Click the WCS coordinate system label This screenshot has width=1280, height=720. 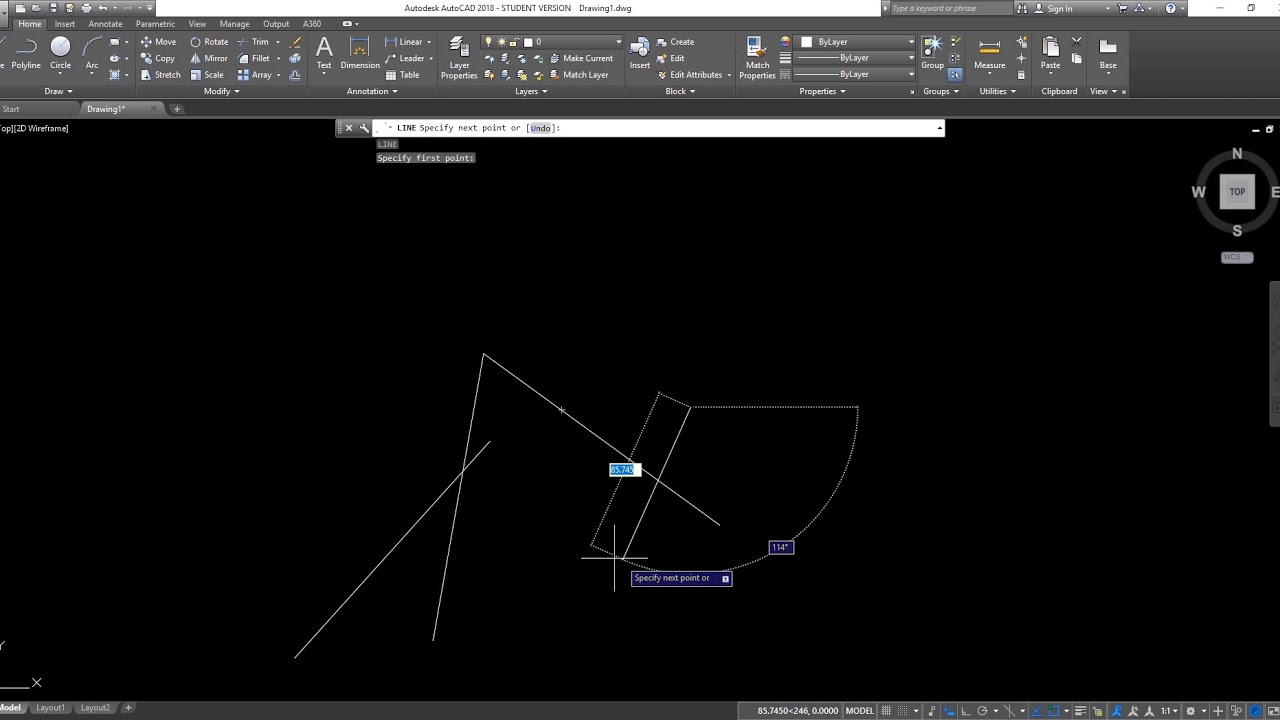(x=1237, y=257)
